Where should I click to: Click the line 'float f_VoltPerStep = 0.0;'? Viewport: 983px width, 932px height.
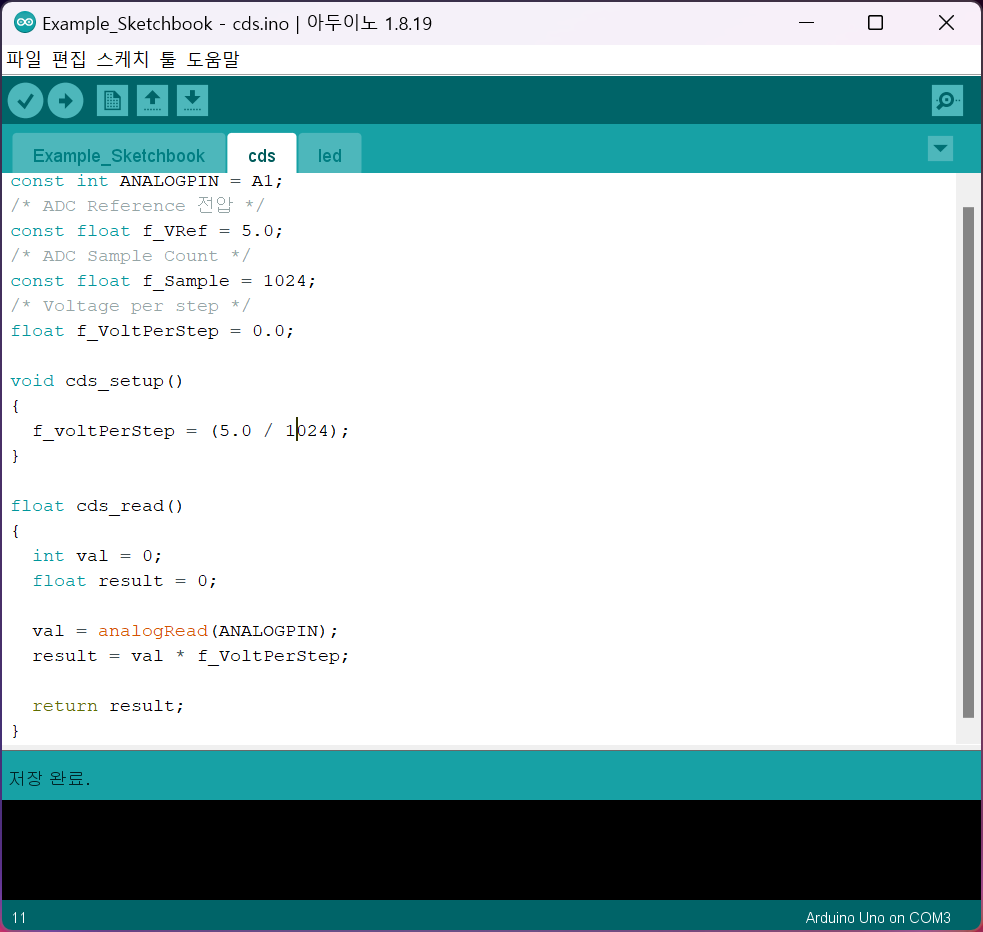pos(152,331)
